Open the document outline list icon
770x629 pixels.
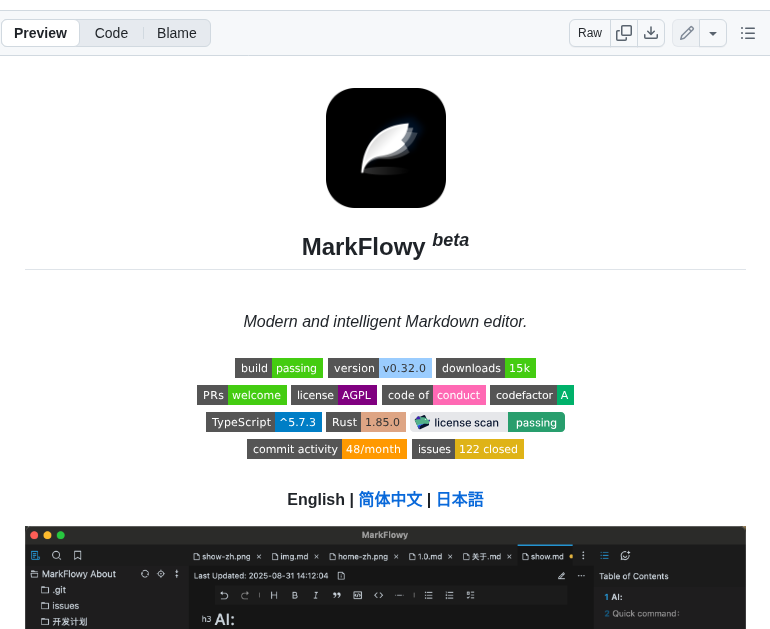[747, 33]
